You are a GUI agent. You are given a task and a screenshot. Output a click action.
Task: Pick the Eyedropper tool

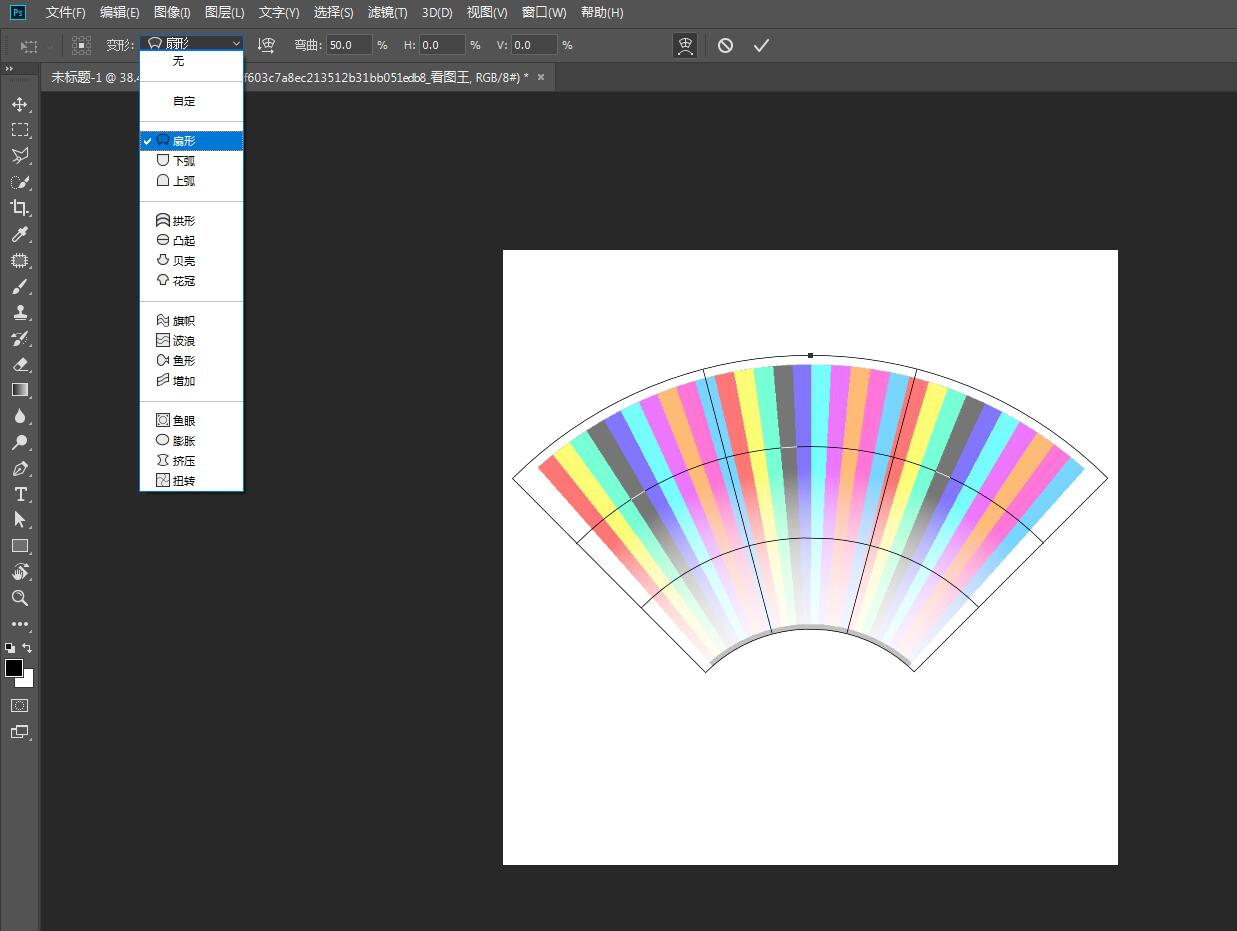(19, 234)
